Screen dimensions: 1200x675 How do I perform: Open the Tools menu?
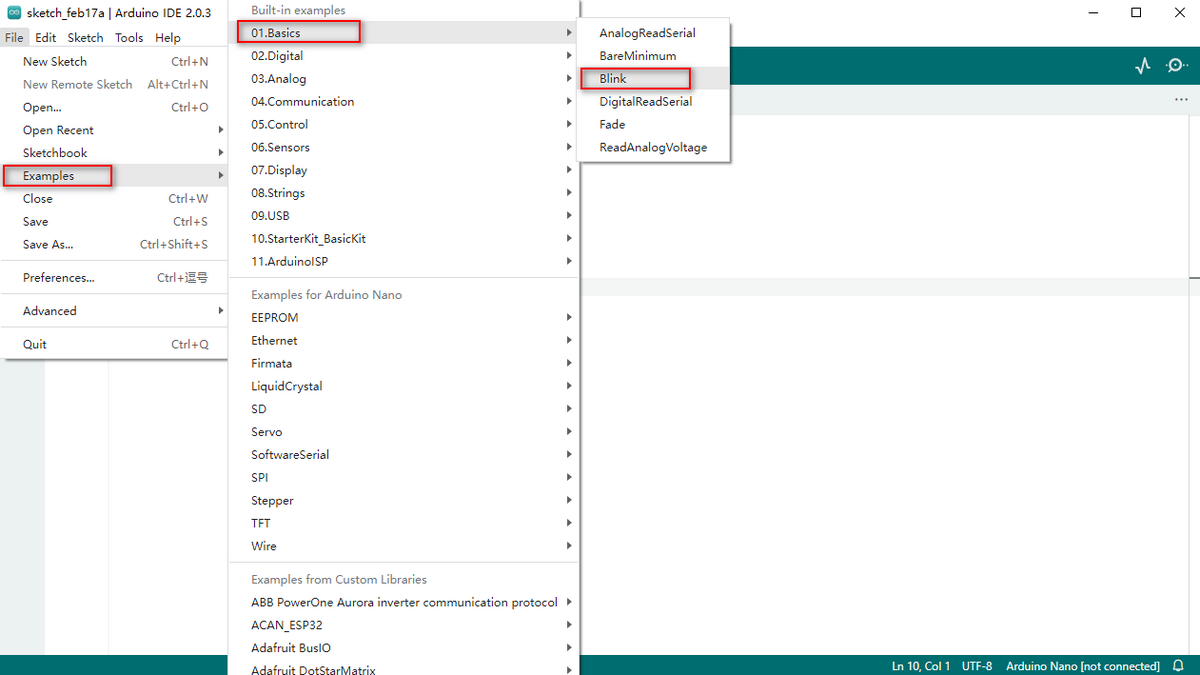(129, 37)
